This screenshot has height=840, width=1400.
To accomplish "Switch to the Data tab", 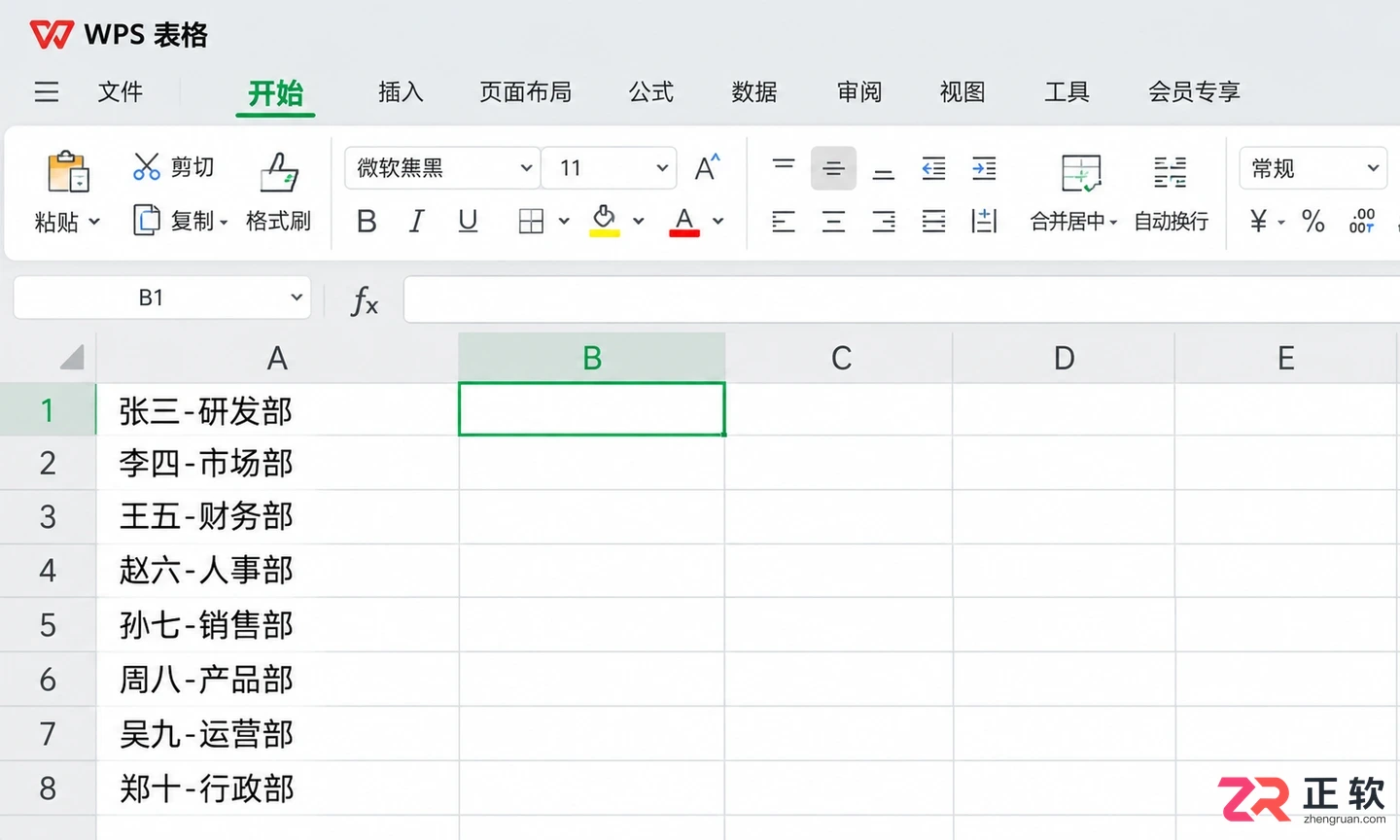I will tap(754, 92).
